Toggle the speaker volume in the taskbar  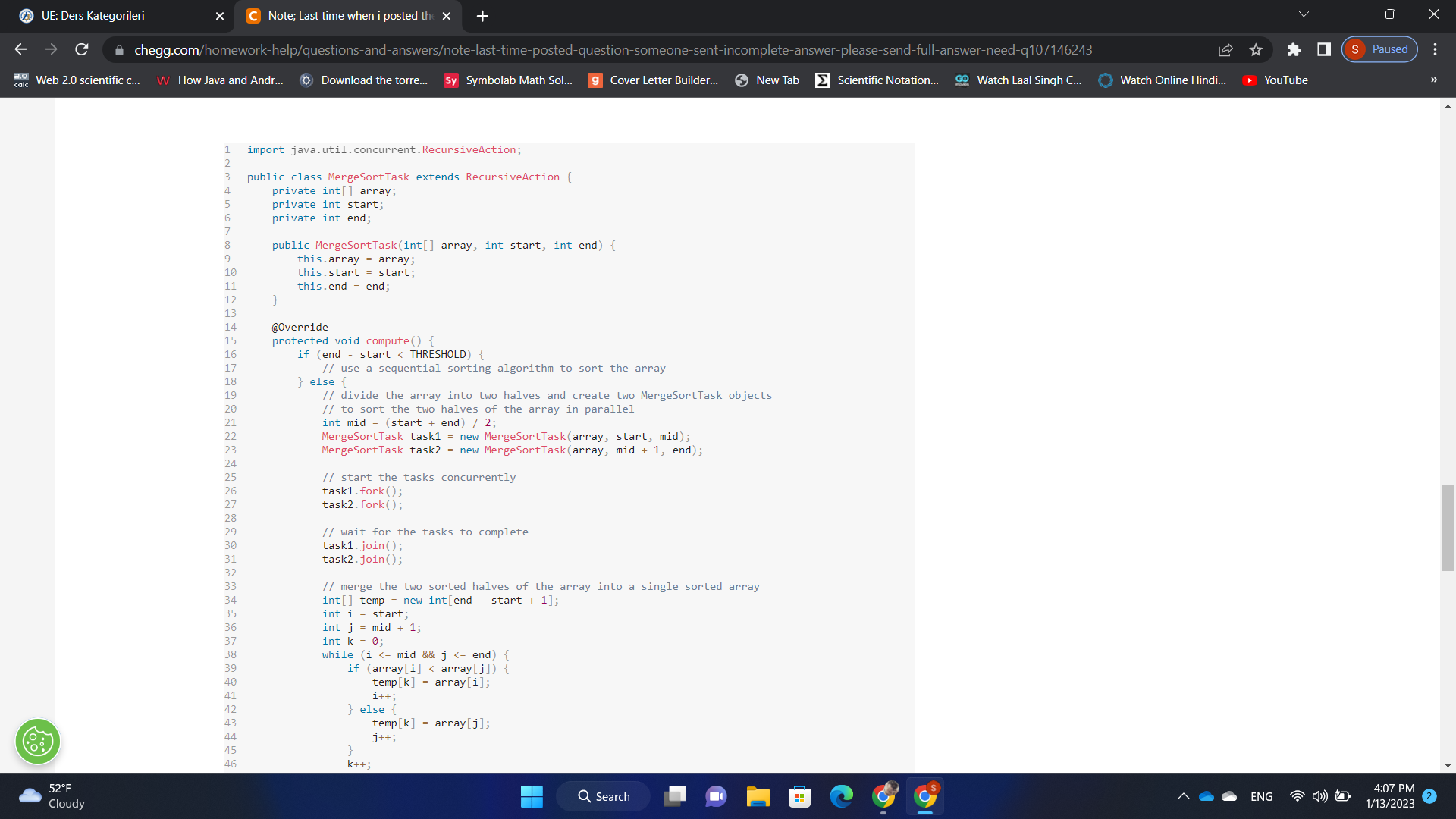(1319, 796)
